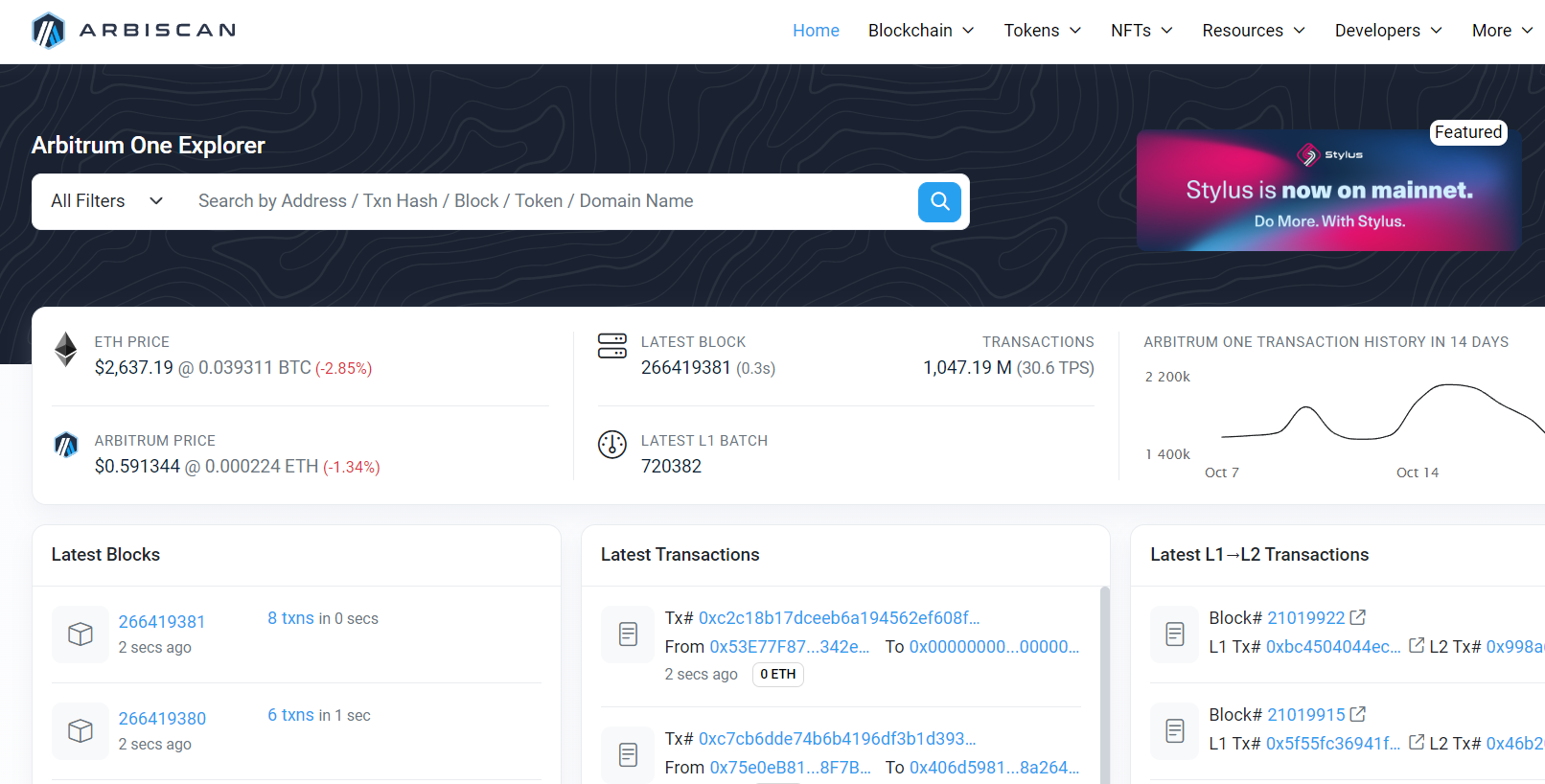1545x784 pixels.
Task: Expand the Resources menu
Action: (1254, 31)
